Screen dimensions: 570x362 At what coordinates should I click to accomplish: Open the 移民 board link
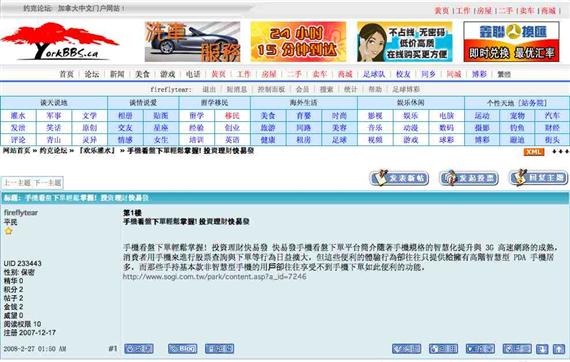point(232,116)
